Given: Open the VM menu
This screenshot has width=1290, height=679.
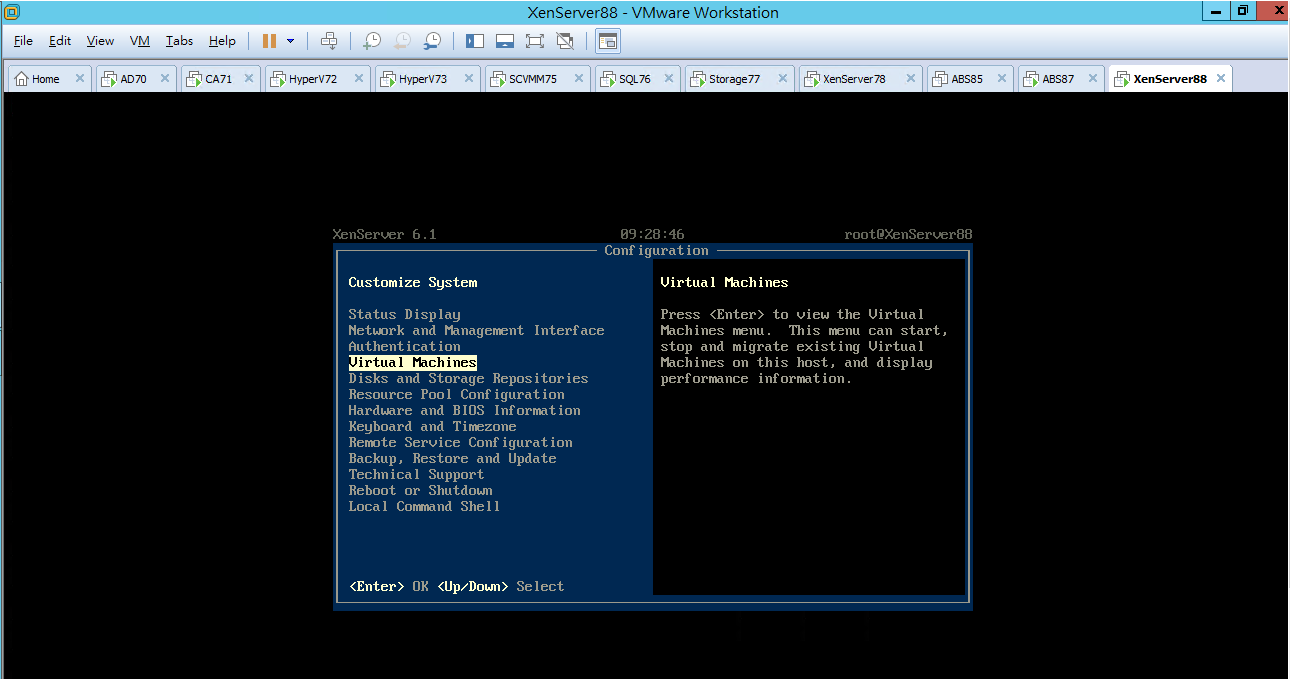Looking at the screenshot, I should [140, 41].
